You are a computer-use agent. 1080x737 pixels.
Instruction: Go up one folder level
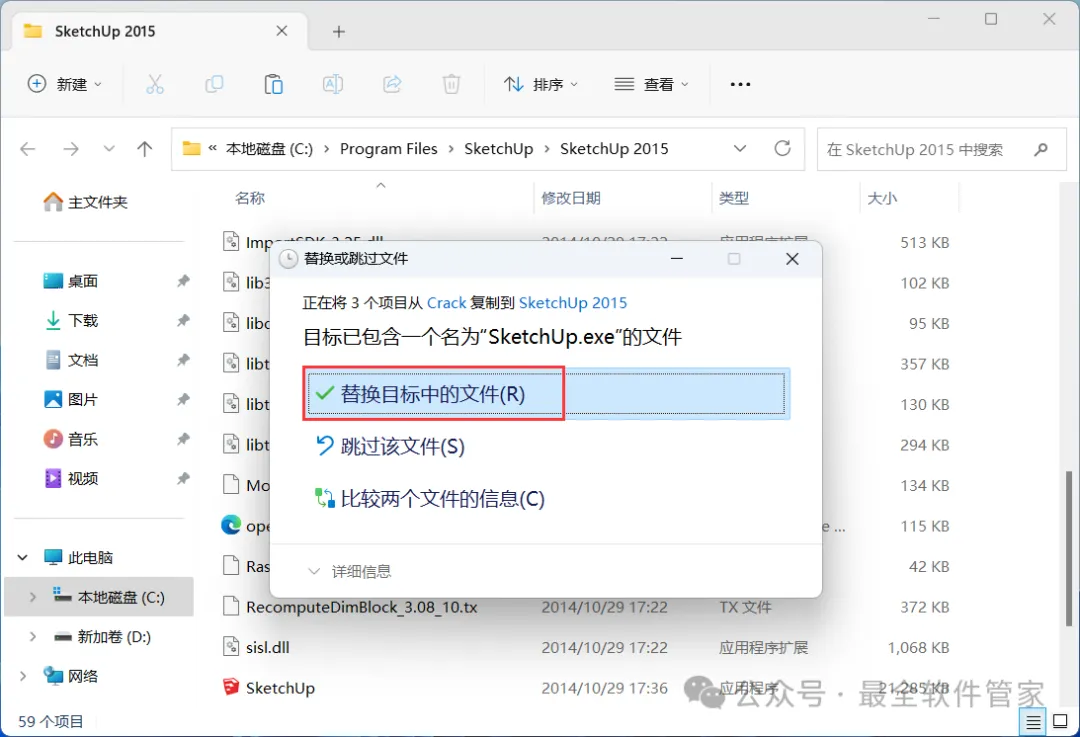145,149
